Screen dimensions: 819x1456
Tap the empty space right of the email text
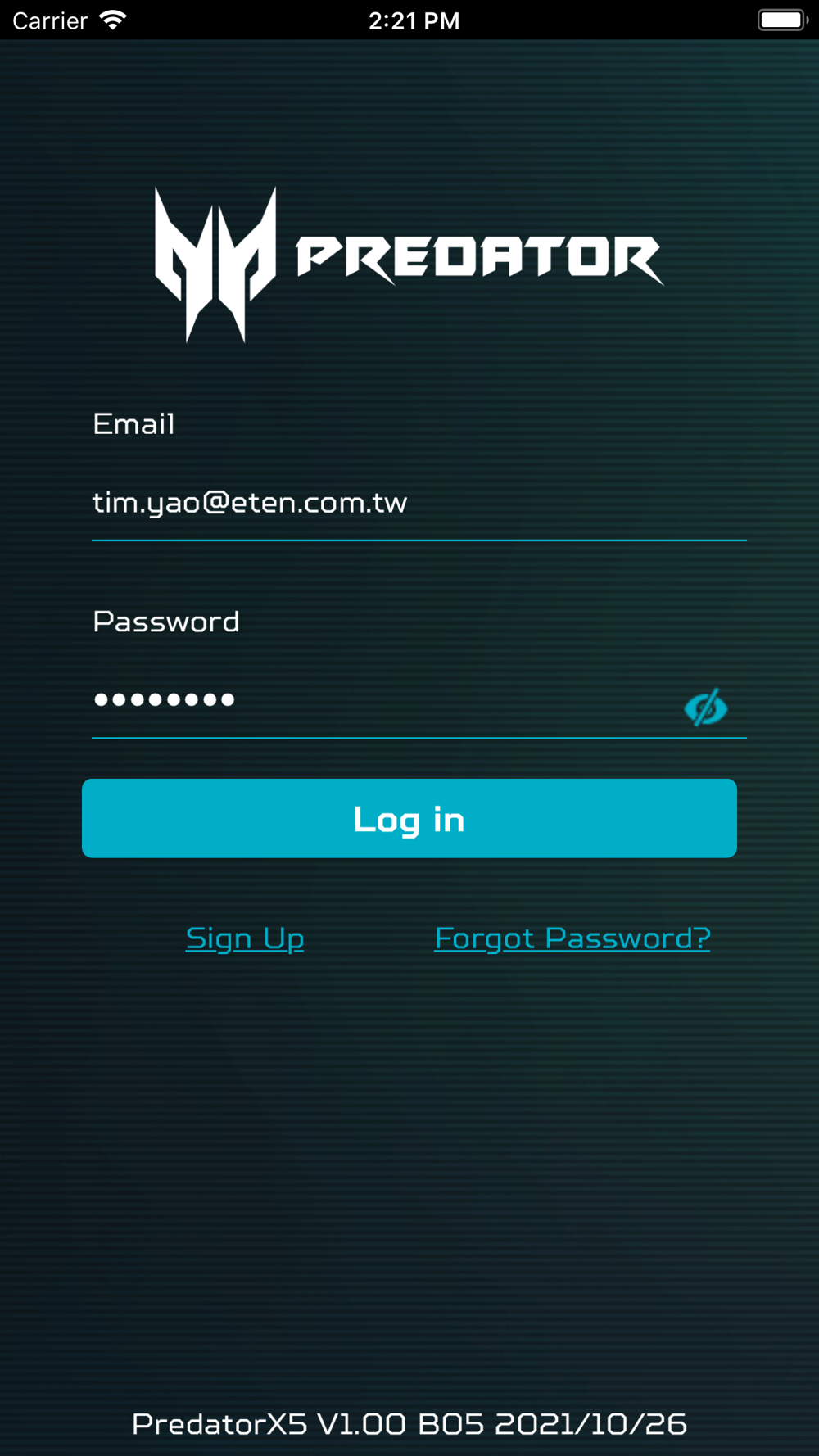577,502
